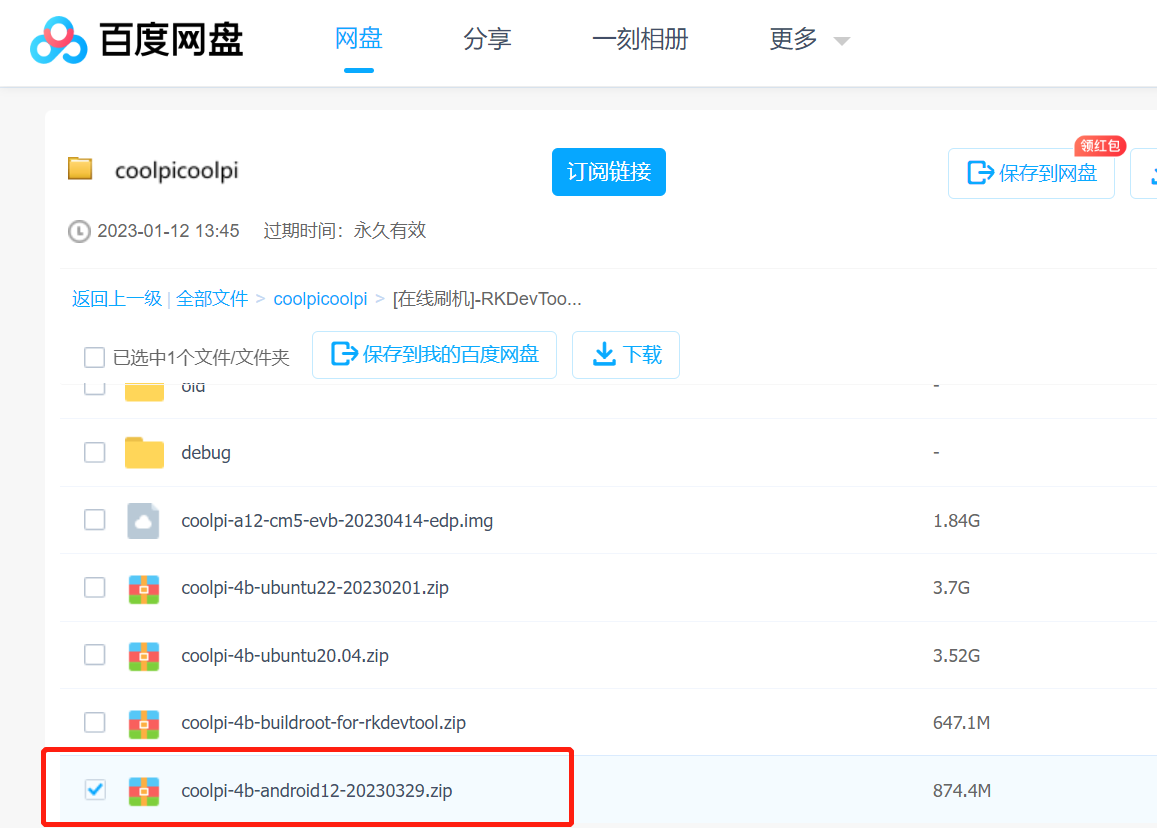Image resolution: width=1157 pixels, height=828 pixels.
Task: Click zip icon of coolpi-4b-buildroot-for-rkdevtool.zip
Action: [x=144, y=724]
